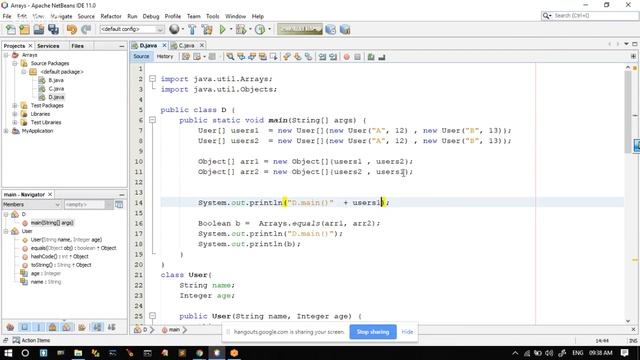640x360 pixels.
Task: Click the Search (Ctrl+I) input field
Action: (594, 16)
